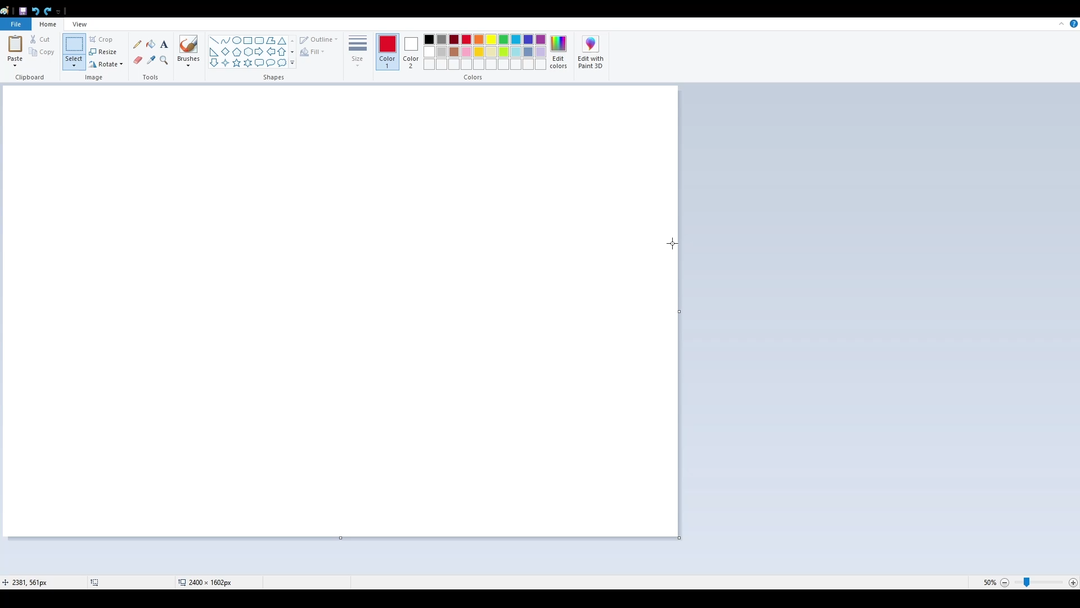This screenshot has height=608, width=1080.
Task: Switch to the View tab
Action: [79, 24]
